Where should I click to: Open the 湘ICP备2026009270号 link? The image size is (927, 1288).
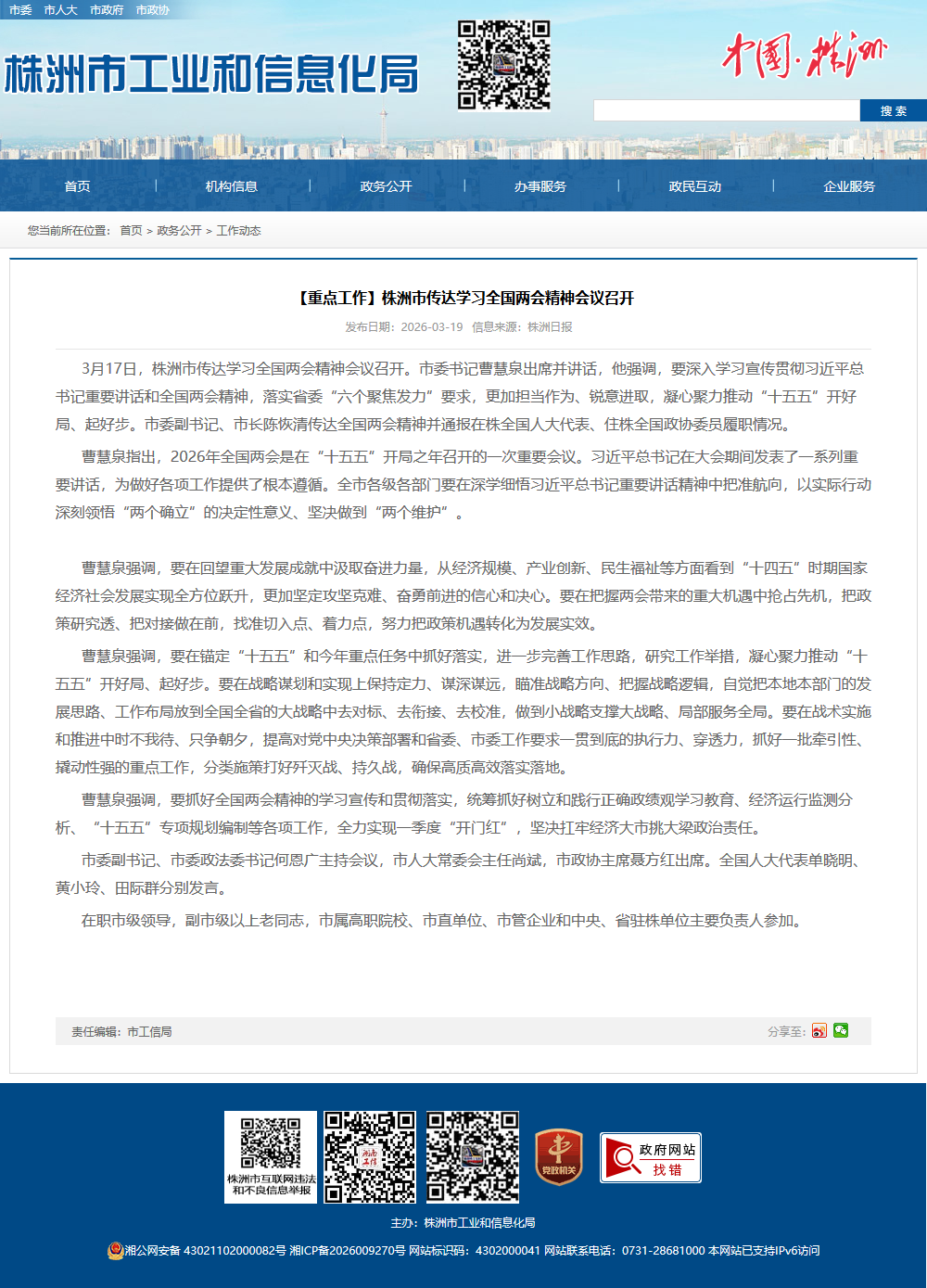coord(347,1251)
